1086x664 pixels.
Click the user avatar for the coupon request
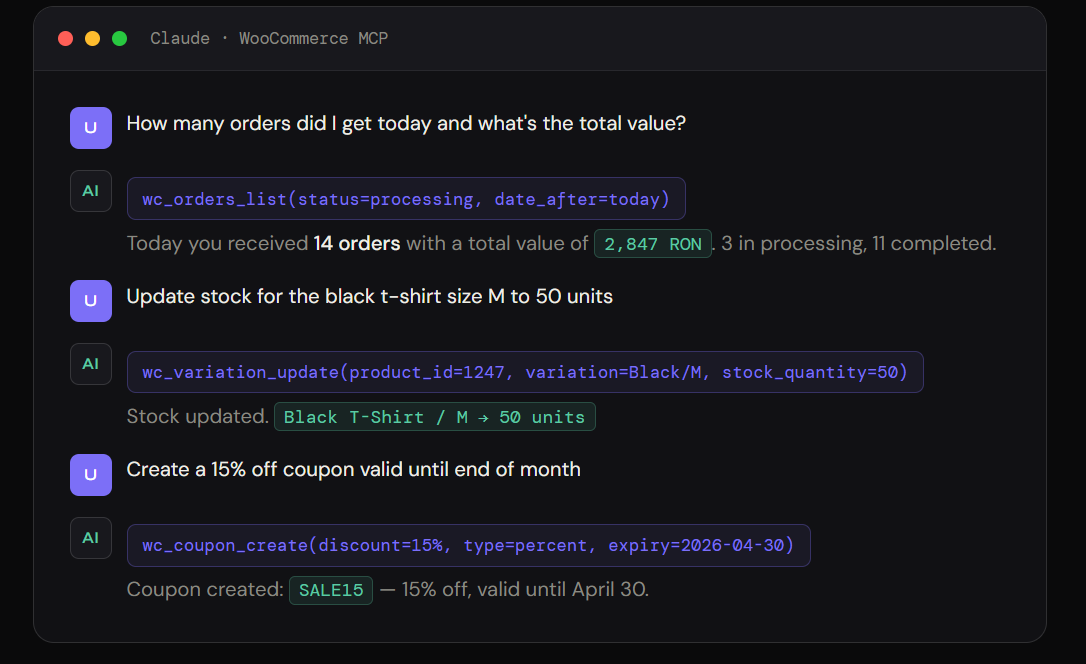point(91,475)
